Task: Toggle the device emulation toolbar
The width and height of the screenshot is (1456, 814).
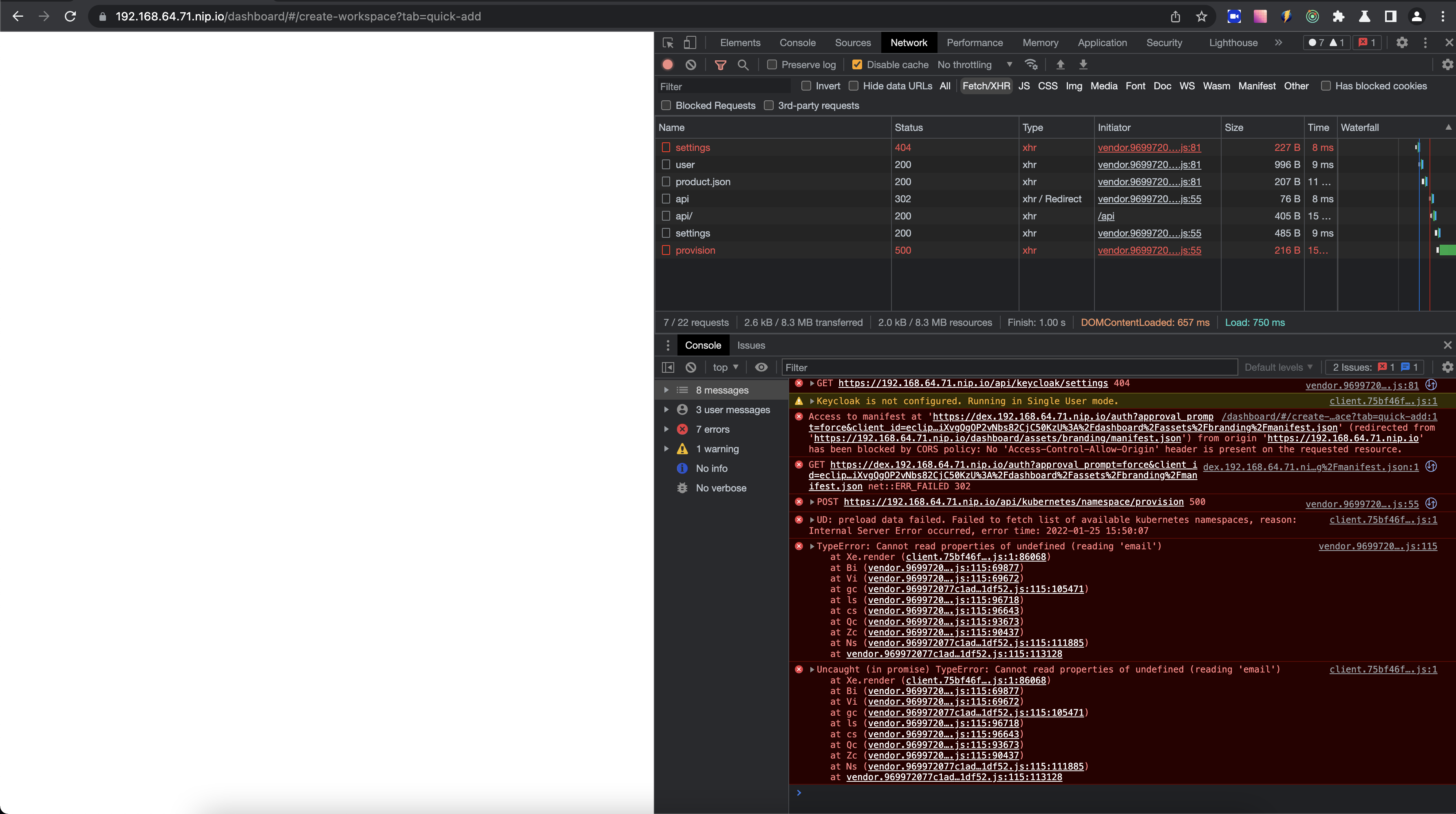Action: (690, 42)
